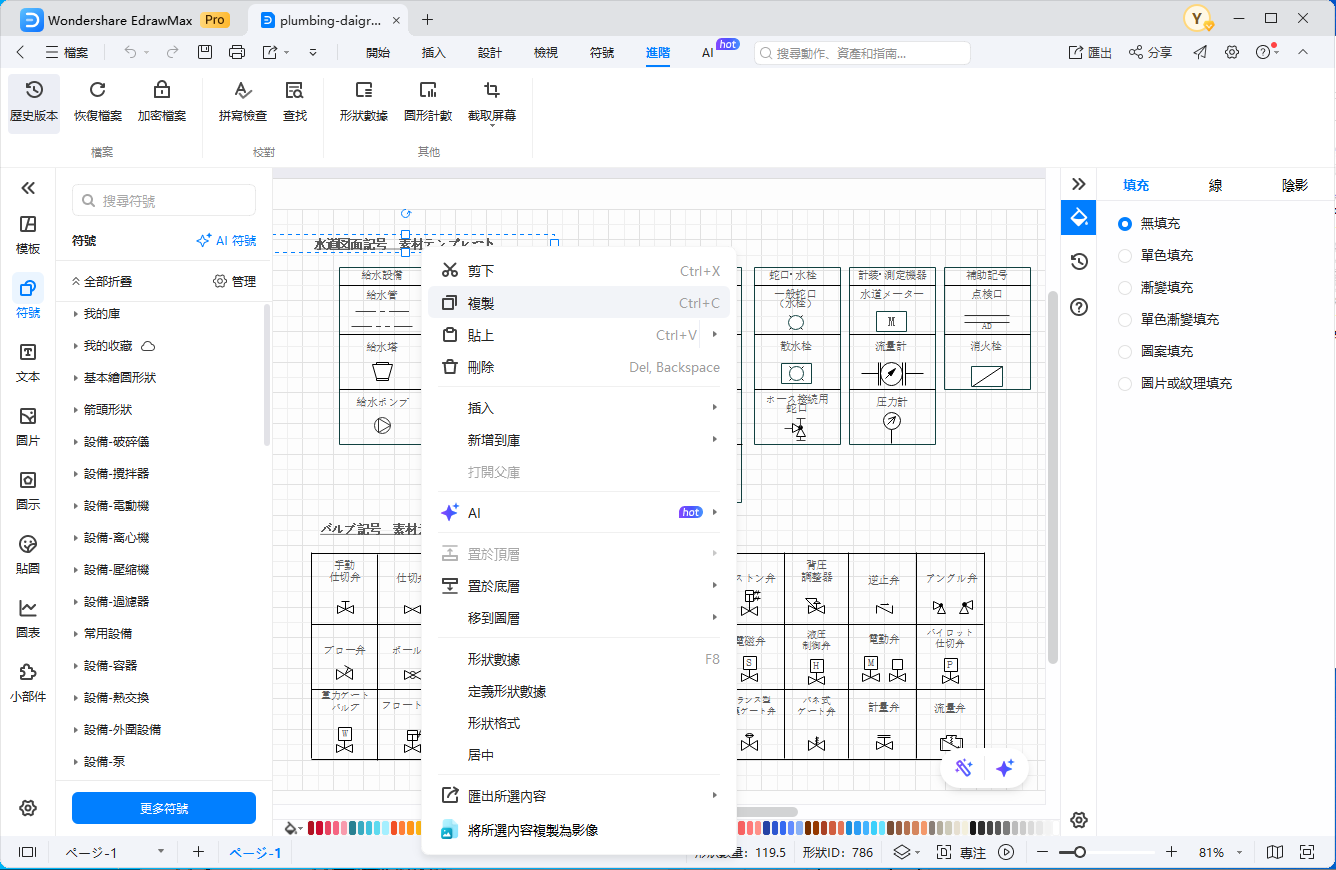Open 模板 templates in left sidebar
This screenshot has width=1336, height=870.
pyautogui.click(x=28, y=235)
